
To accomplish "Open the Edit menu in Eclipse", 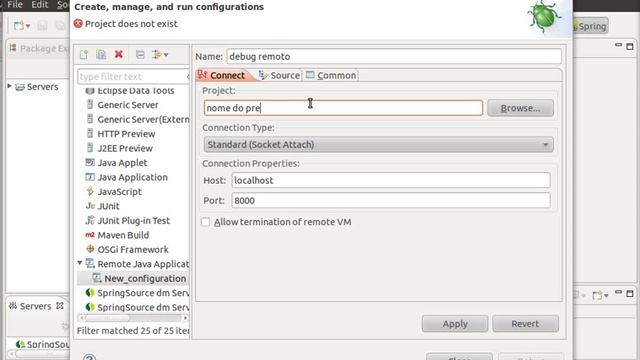I will pos(40,4).
